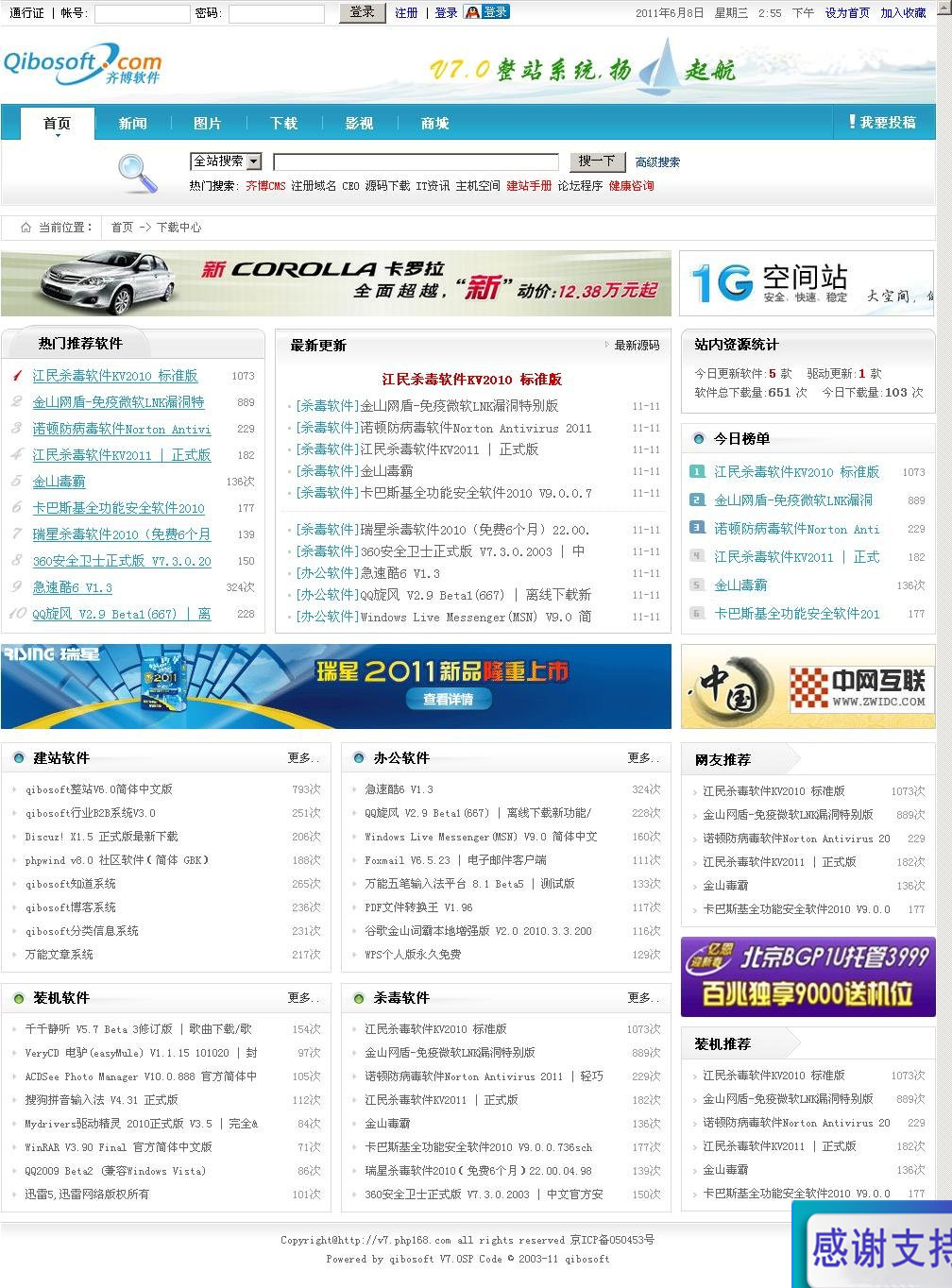Click the 搜一下 search button
Screen dimensions: 952x1288
click(x=597, y=161)
